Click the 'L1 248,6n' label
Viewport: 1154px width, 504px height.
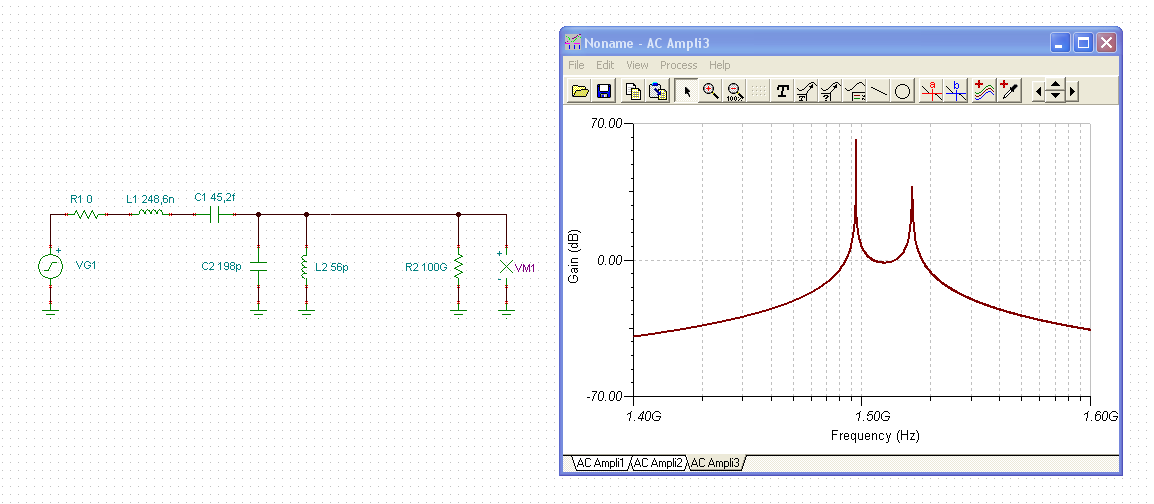pyautogui.click(x=150, y=199)
